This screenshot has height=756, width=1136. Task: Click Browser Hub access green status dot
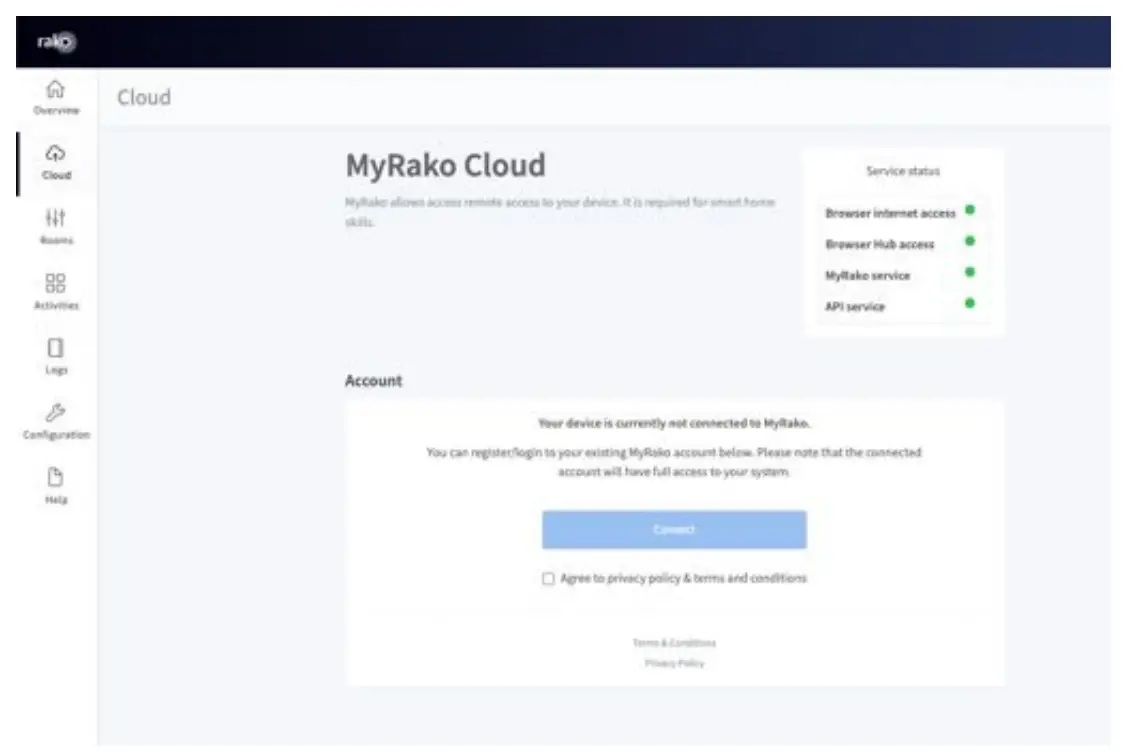[969, 241]
